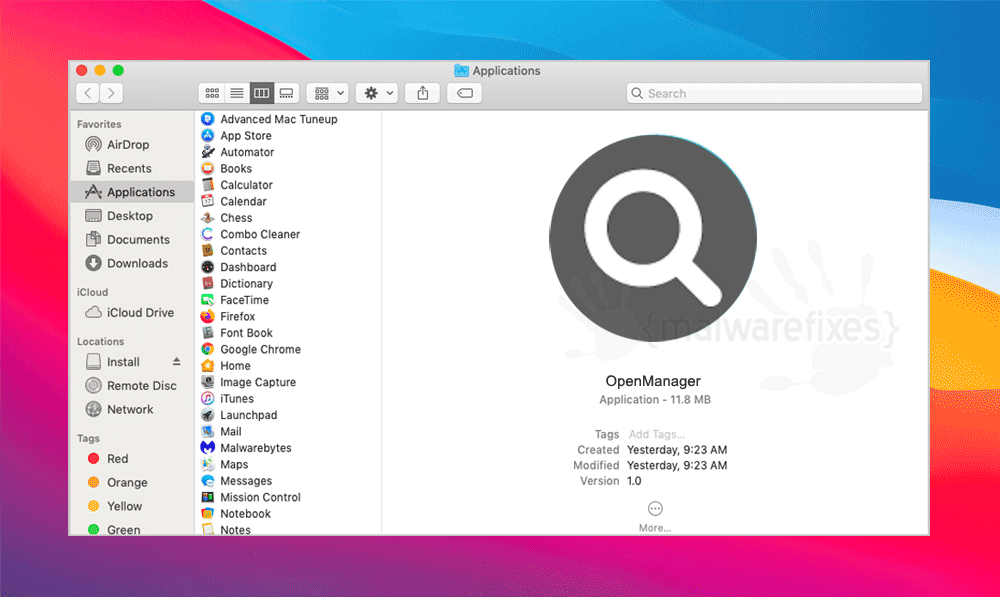Viewport: 1000px width, 597px height.
Task: Click the OpenManager preview icon
Action: point(653,238)
